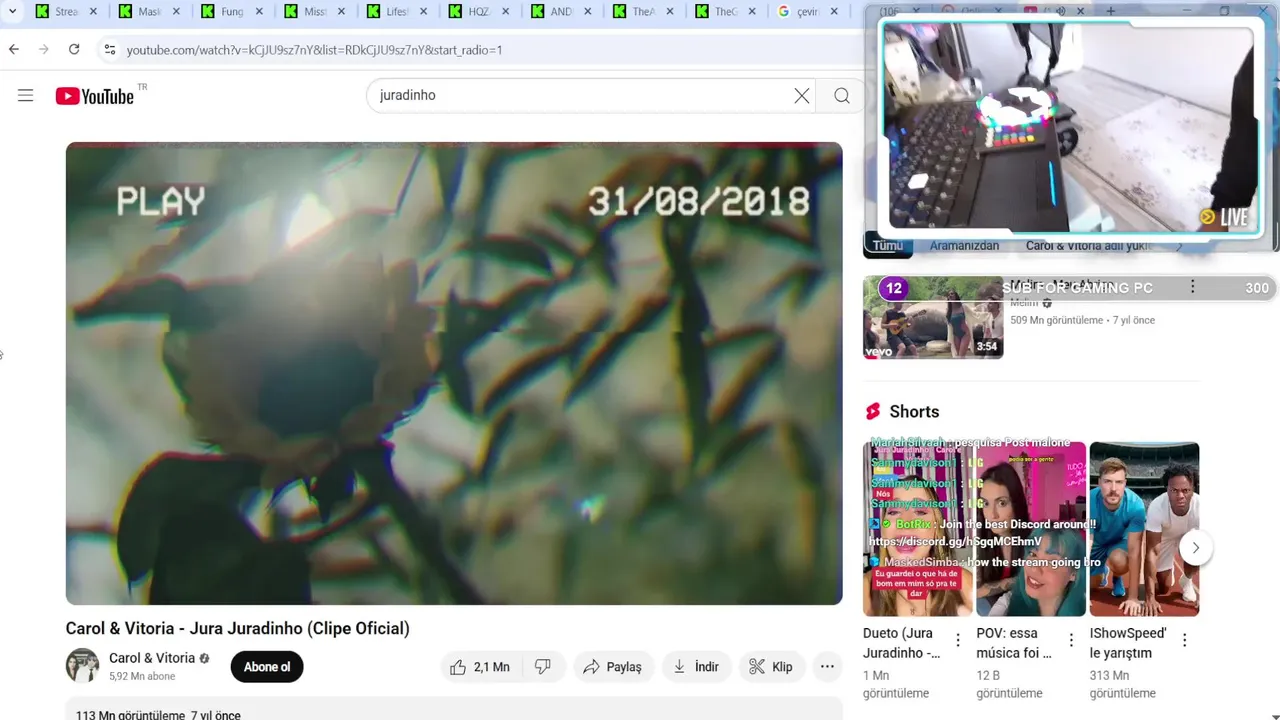This screenshot has width=1280, height=720.
Task: Clear the juradinho search text
Action: [802, 96]
